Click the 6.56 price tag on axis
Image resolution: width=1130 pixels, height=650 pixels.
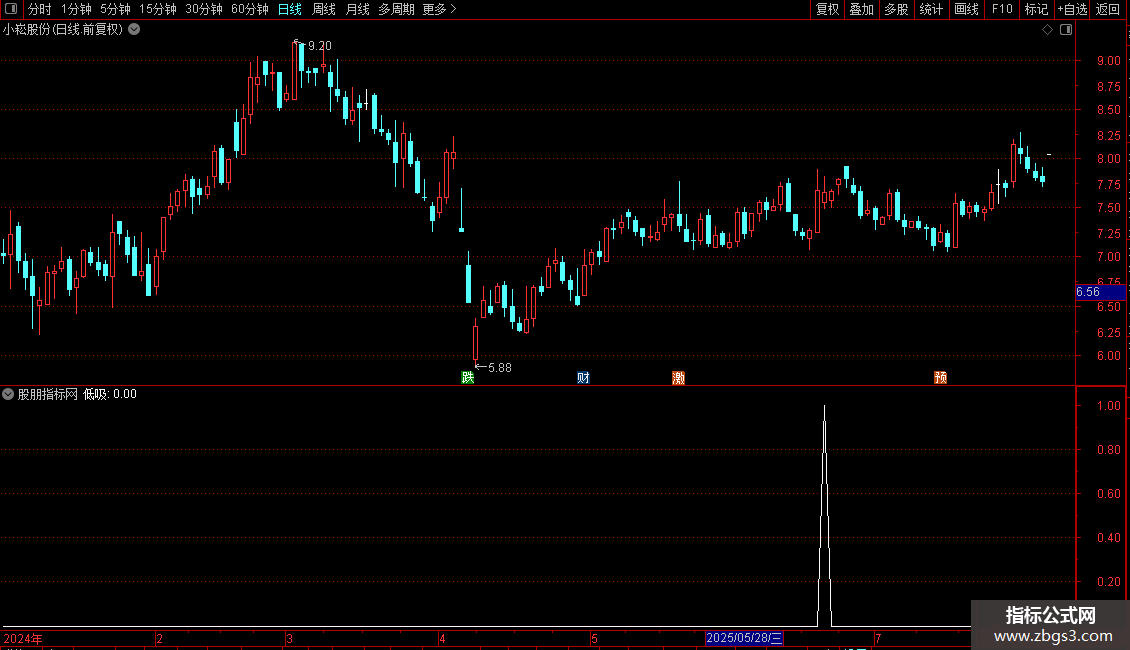pos(1100,292)
